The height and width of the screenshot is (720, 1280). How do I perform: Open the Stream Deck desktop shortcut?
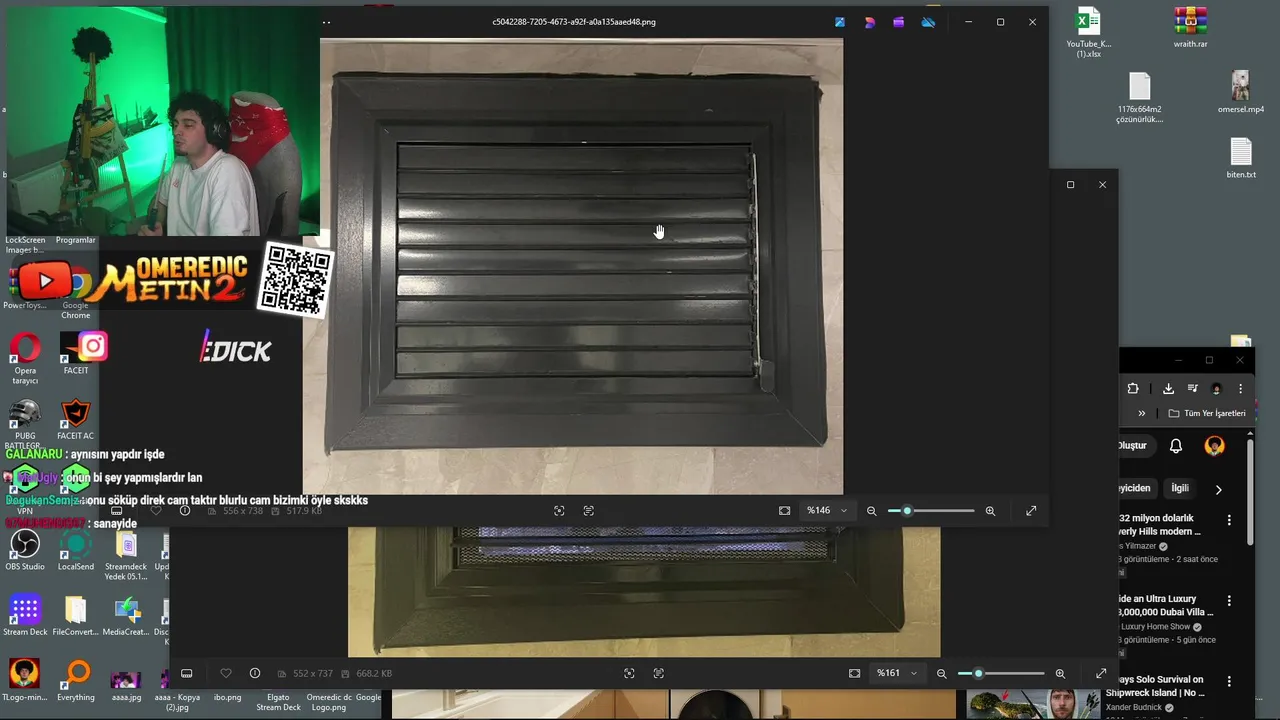point(25,615)
